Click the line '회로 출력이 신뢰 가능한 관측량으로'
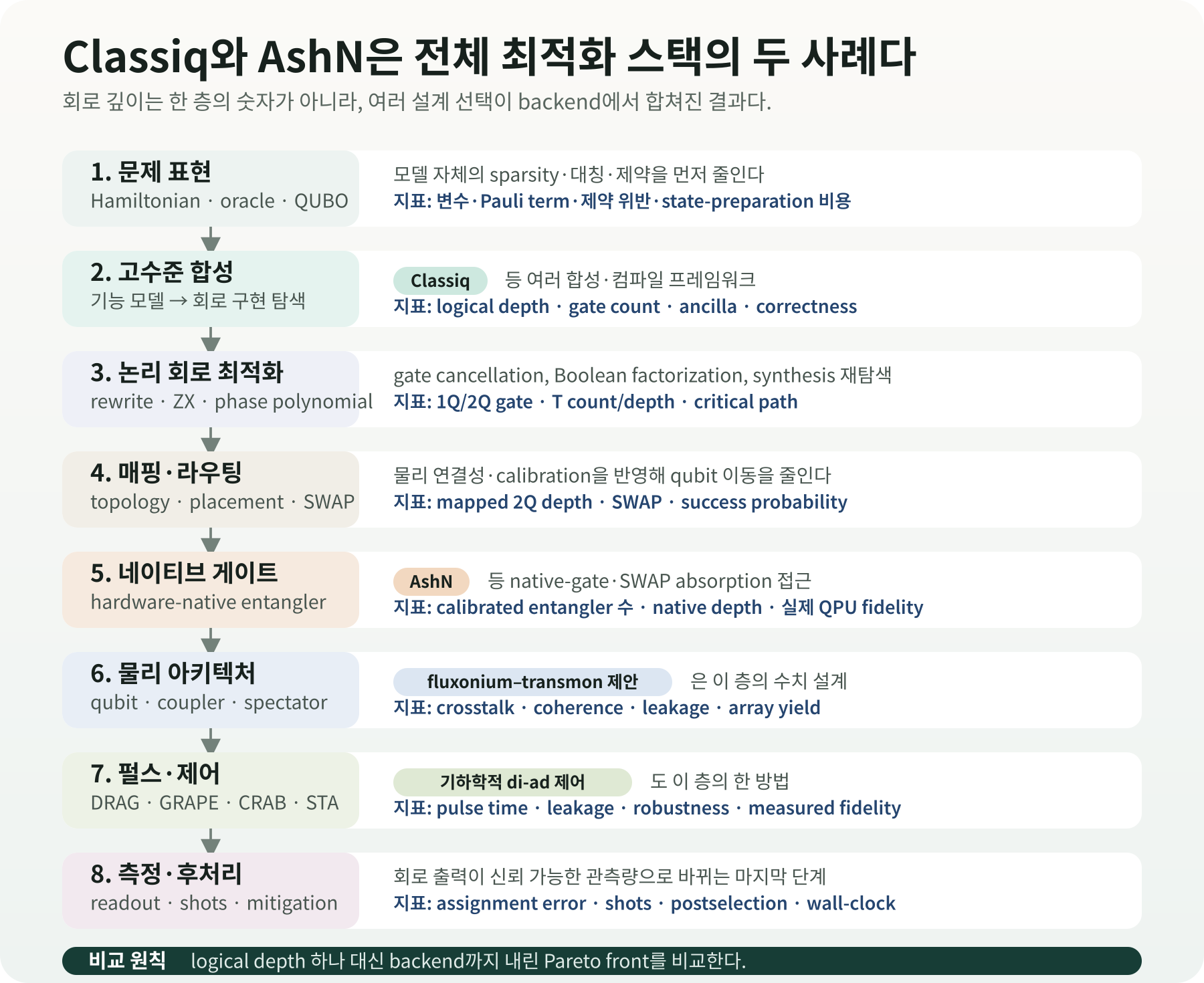Image resolution: width=1204 pixels, height=983 pixels. (609, 877)
